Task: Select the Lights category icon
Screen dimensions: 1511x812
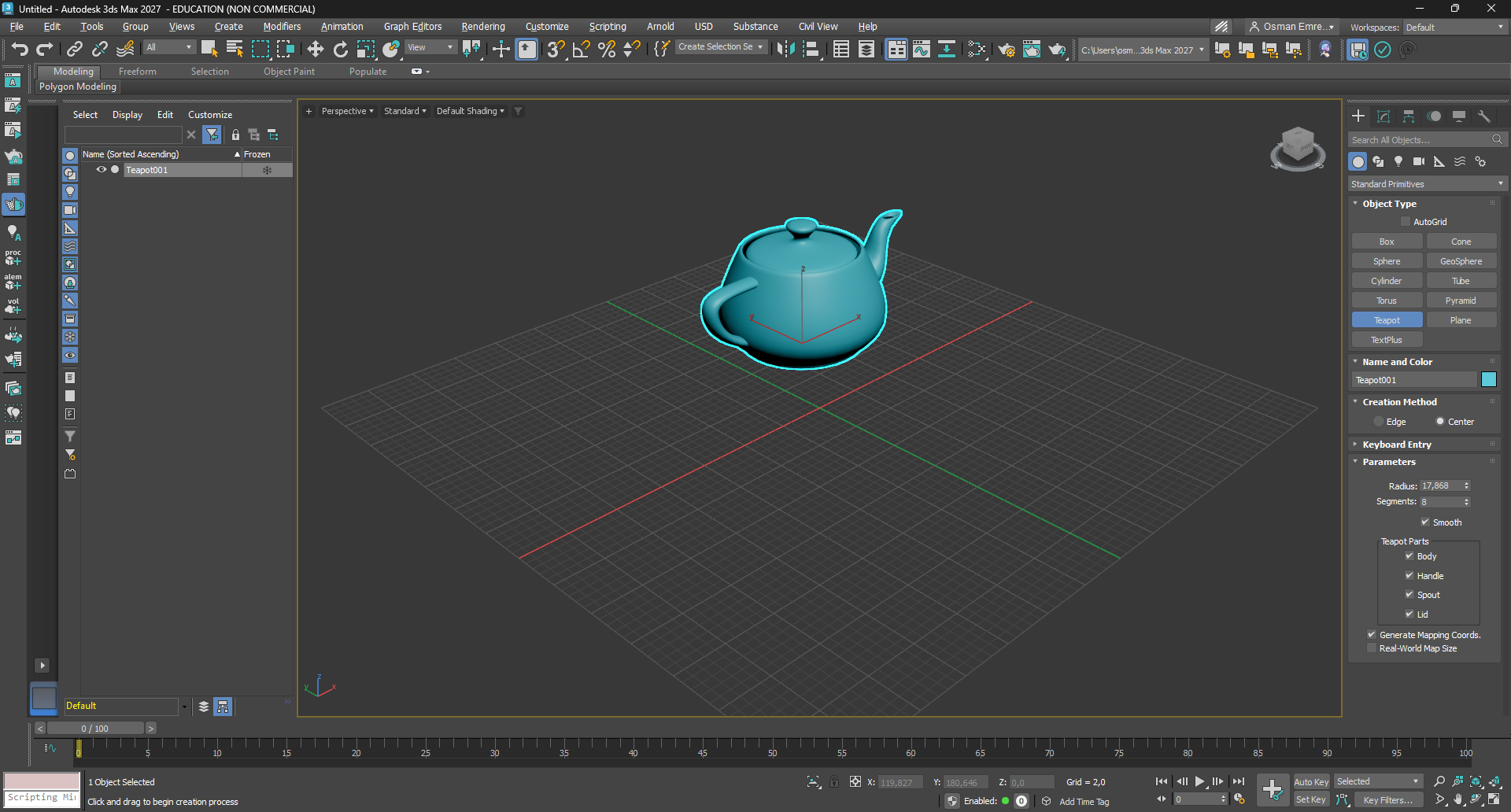Action: (1398, 161)
